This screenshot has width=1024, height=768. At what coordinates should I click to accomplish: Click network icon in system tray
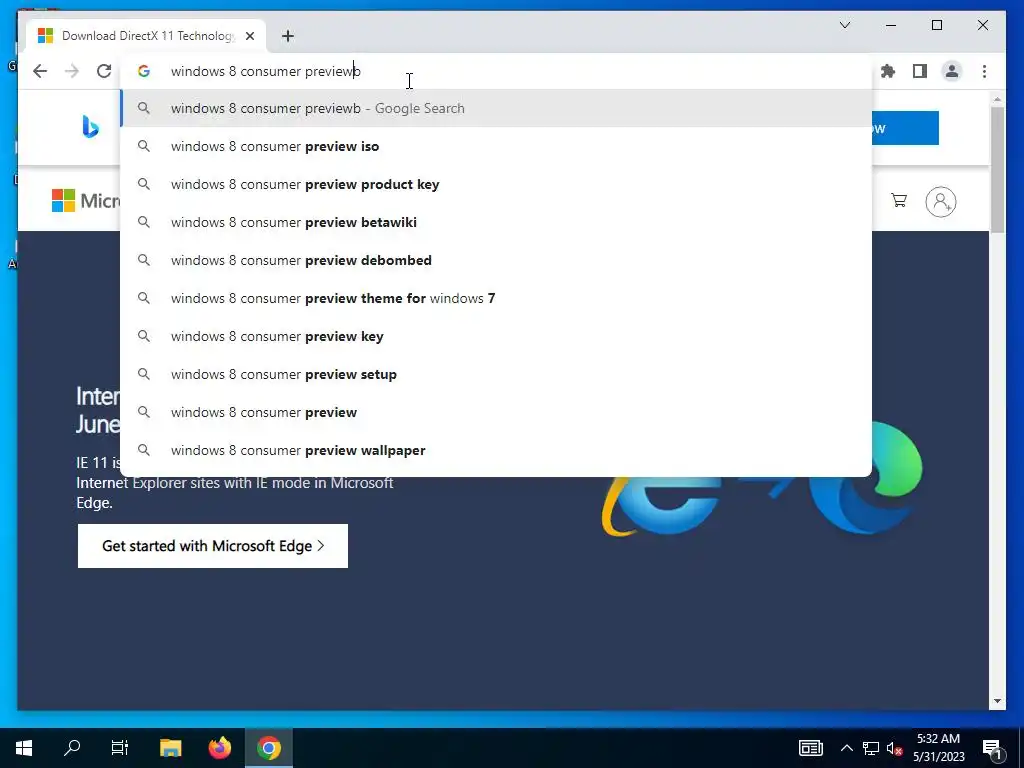point(871,748)
